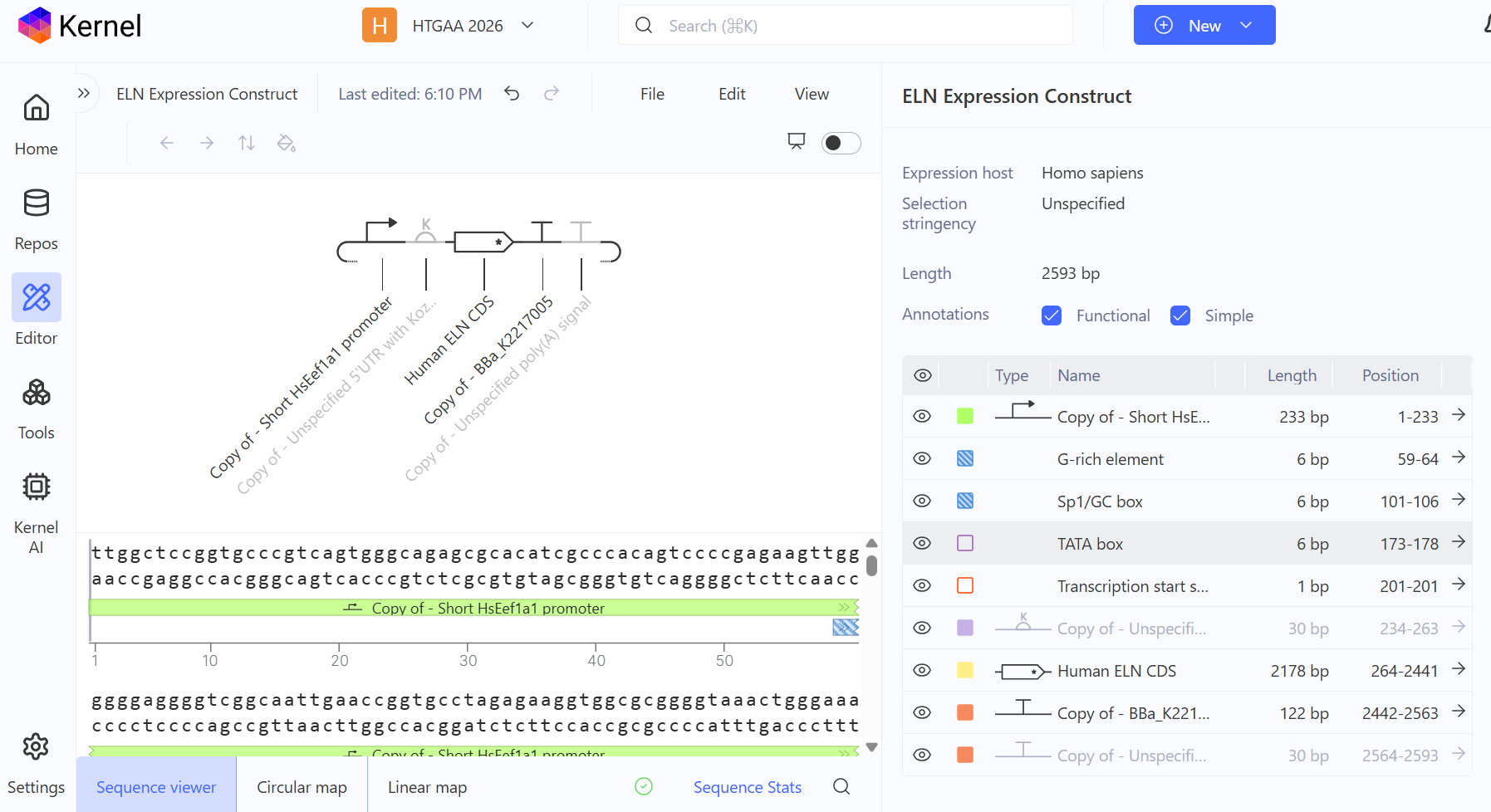This screenshot has width=1491, height=812.
Task: Open the HTGAA 2026 workspace dropdown
Action: (449, 26)
